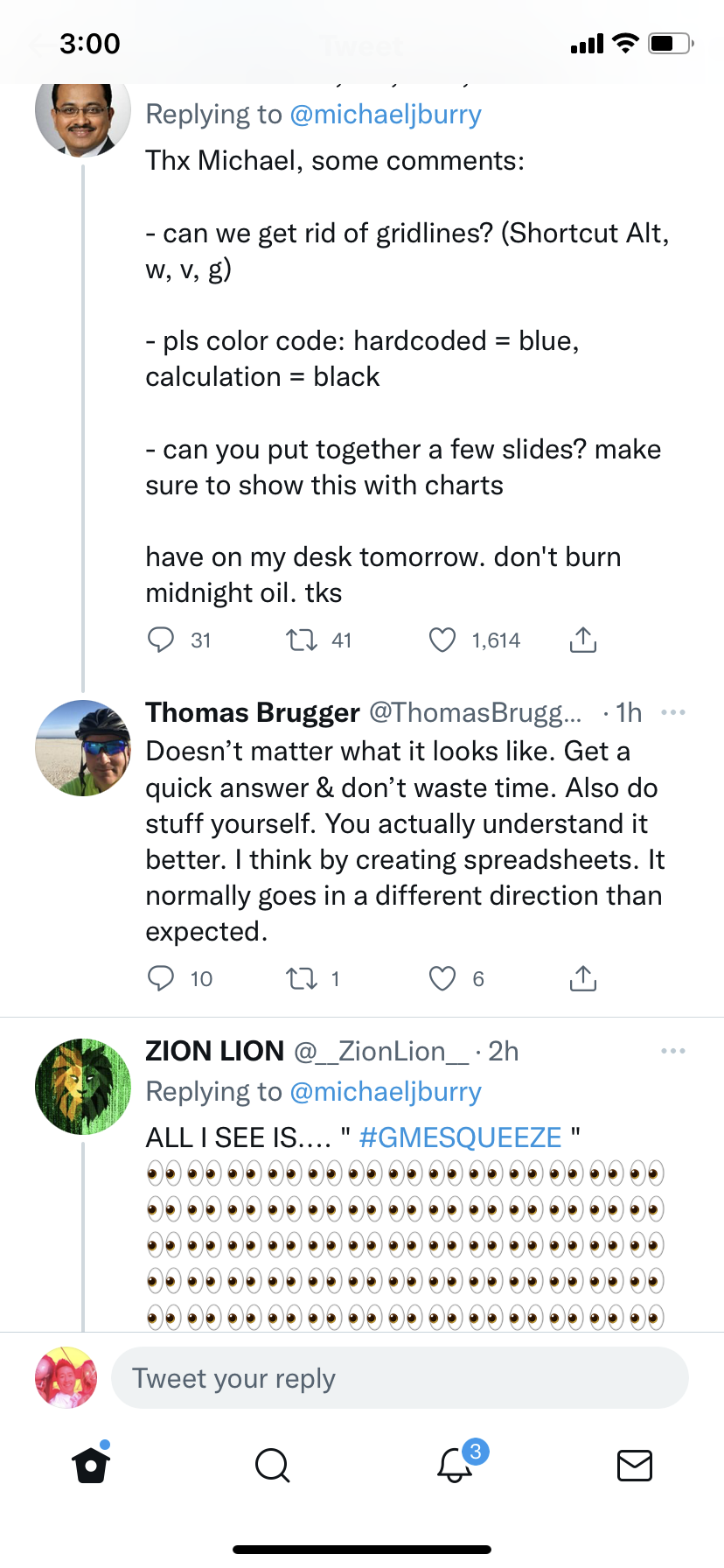Image resolution: width=724 pixels, height=1568 pixels.
Task: Open more options on ZION LION's tweet
Action: click(x=673, y=1051)
